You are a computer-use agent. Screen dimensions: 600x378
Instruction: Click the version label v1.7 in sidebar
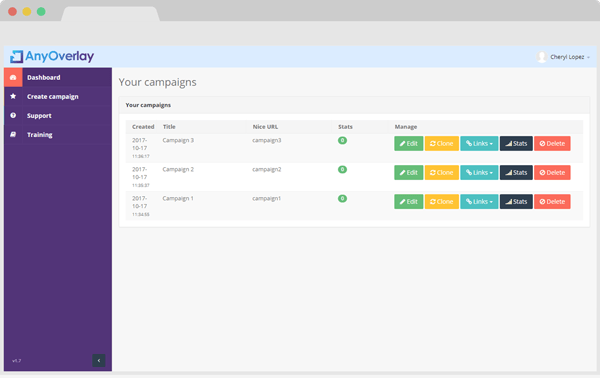[16, 360]
